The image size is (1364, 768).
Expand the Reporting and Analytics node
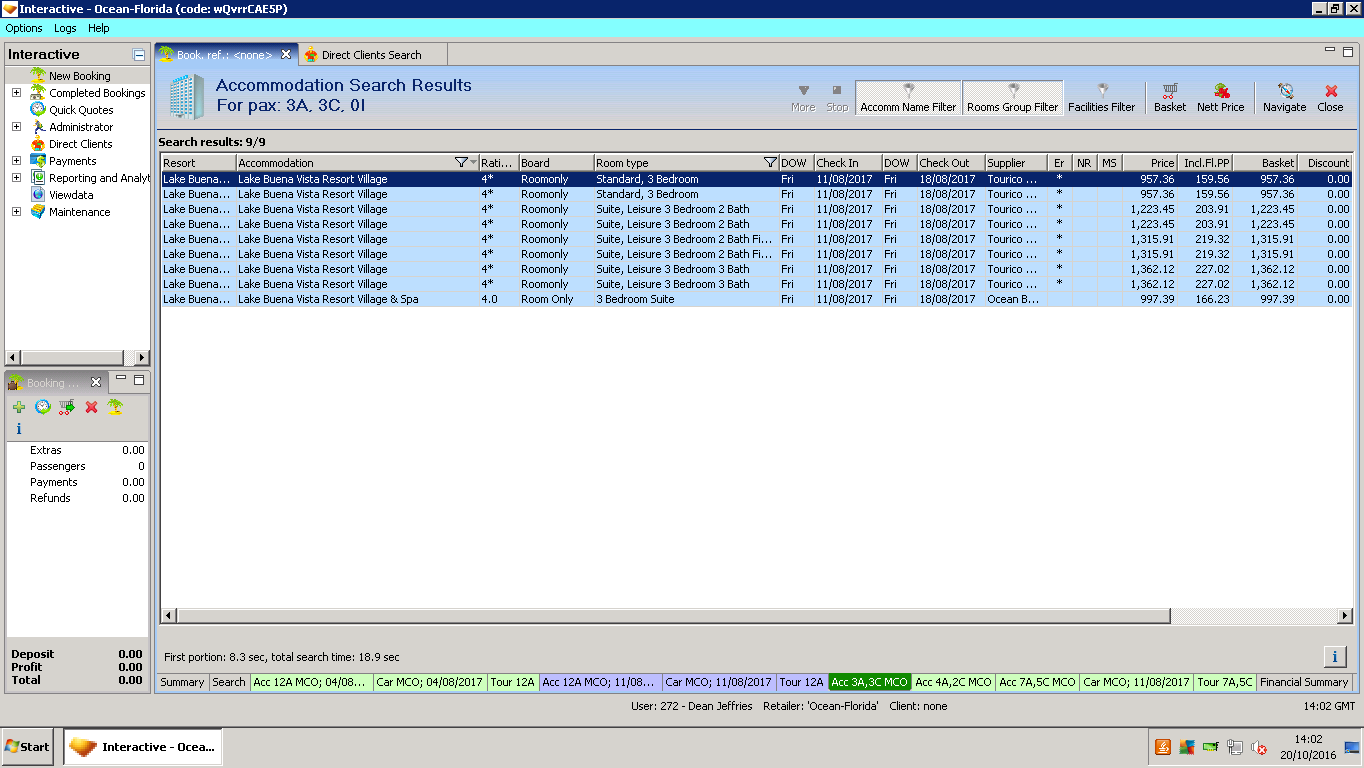click(16, 178)
